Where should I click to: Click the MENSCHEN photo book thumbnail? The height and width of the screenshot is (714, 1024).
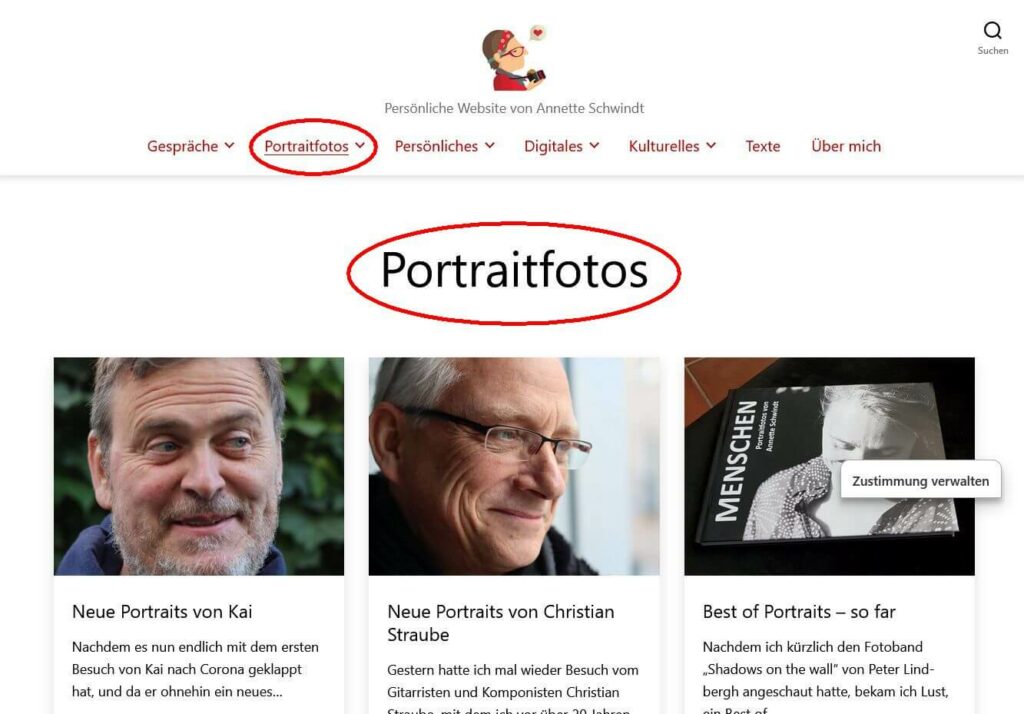[x=829, y=466]
